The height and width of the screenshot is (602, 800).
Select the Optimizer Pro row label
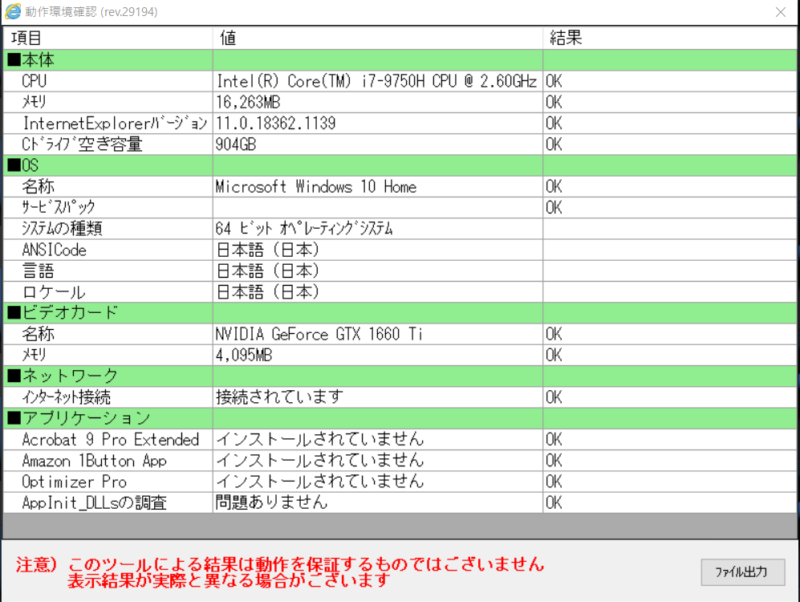[x=74, y=482]
